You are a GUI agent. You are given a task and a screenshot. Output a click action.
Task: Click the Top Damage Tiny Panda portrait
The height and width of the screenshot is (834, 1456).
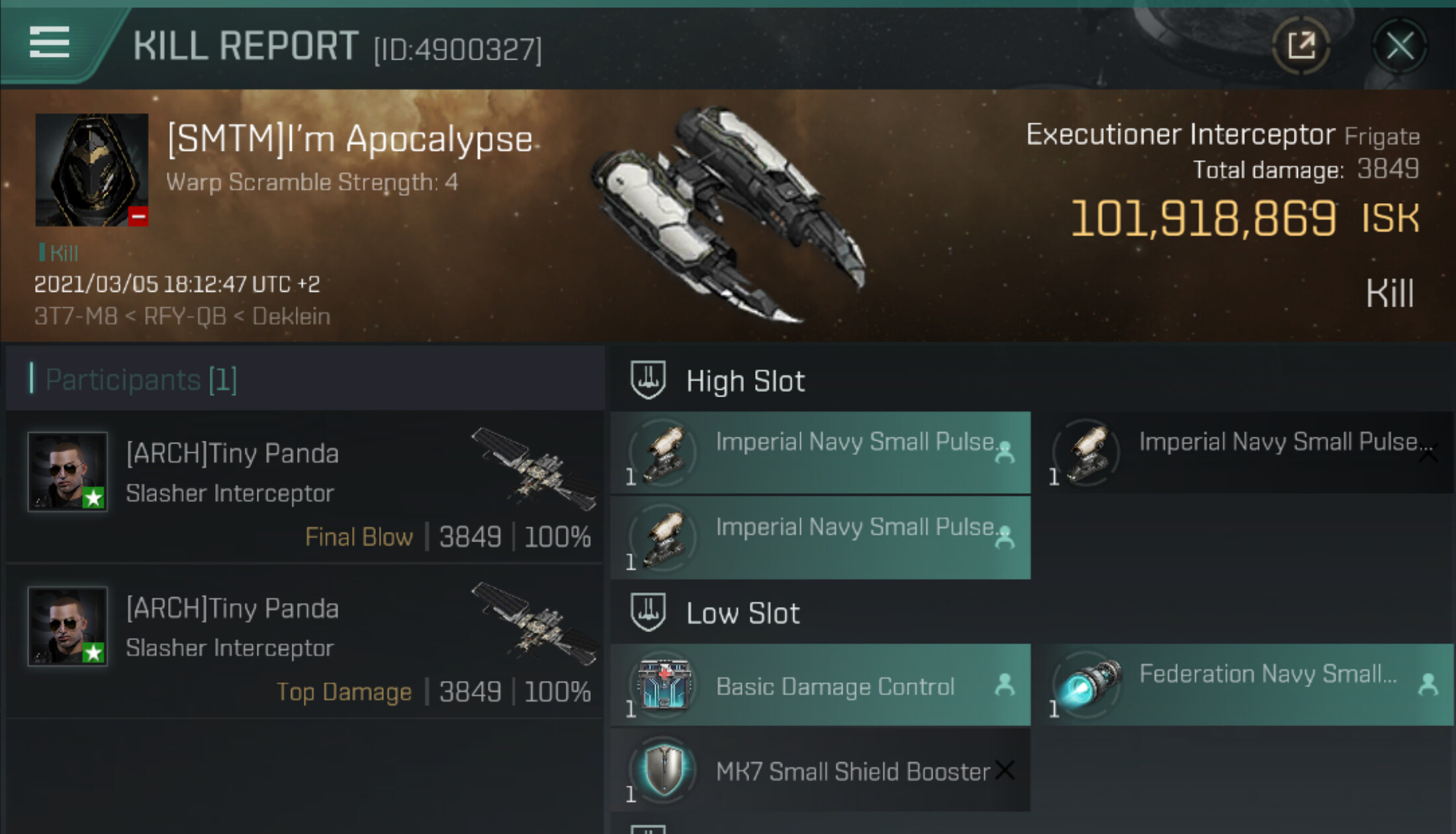(68, 626)
